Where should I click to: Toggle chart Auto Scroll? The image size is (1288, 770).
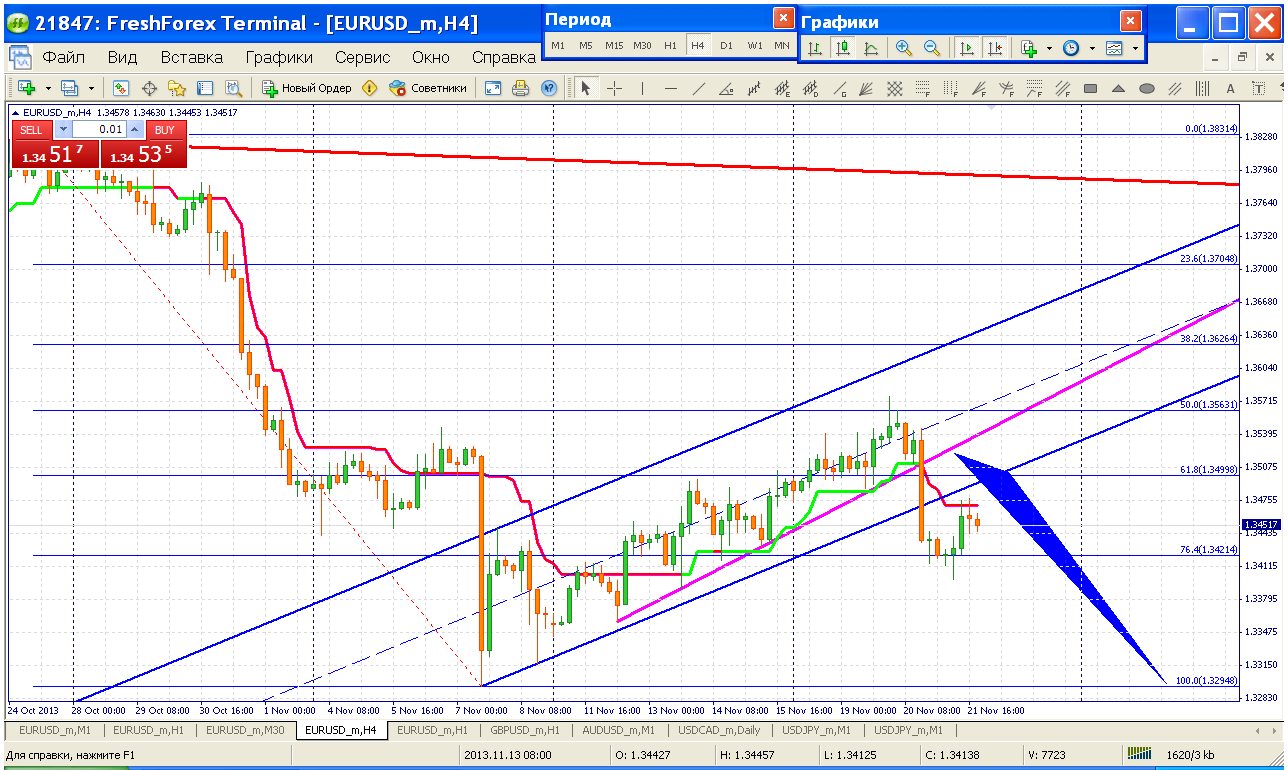966,47
